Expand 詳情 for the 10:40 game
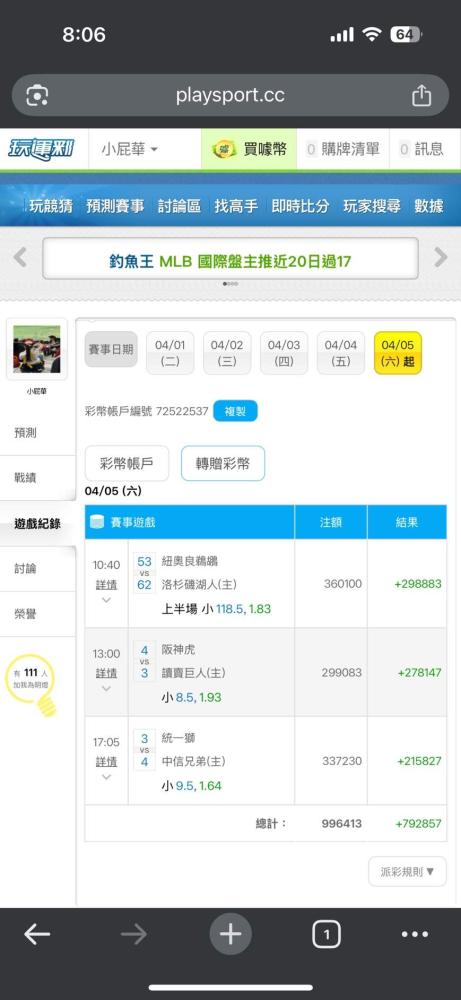The height and width of the screenshot is (1000, 461). 106,590
